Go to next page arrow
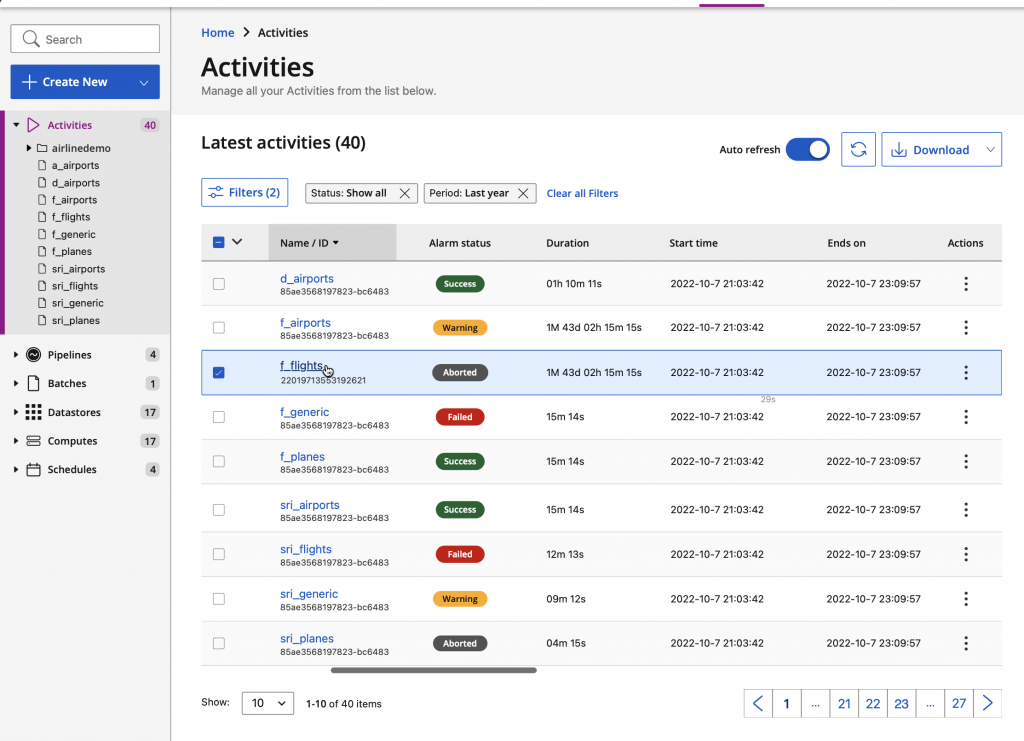Image resolution: width=1024 pixels, height=741 pixels. tap(987, 703)
